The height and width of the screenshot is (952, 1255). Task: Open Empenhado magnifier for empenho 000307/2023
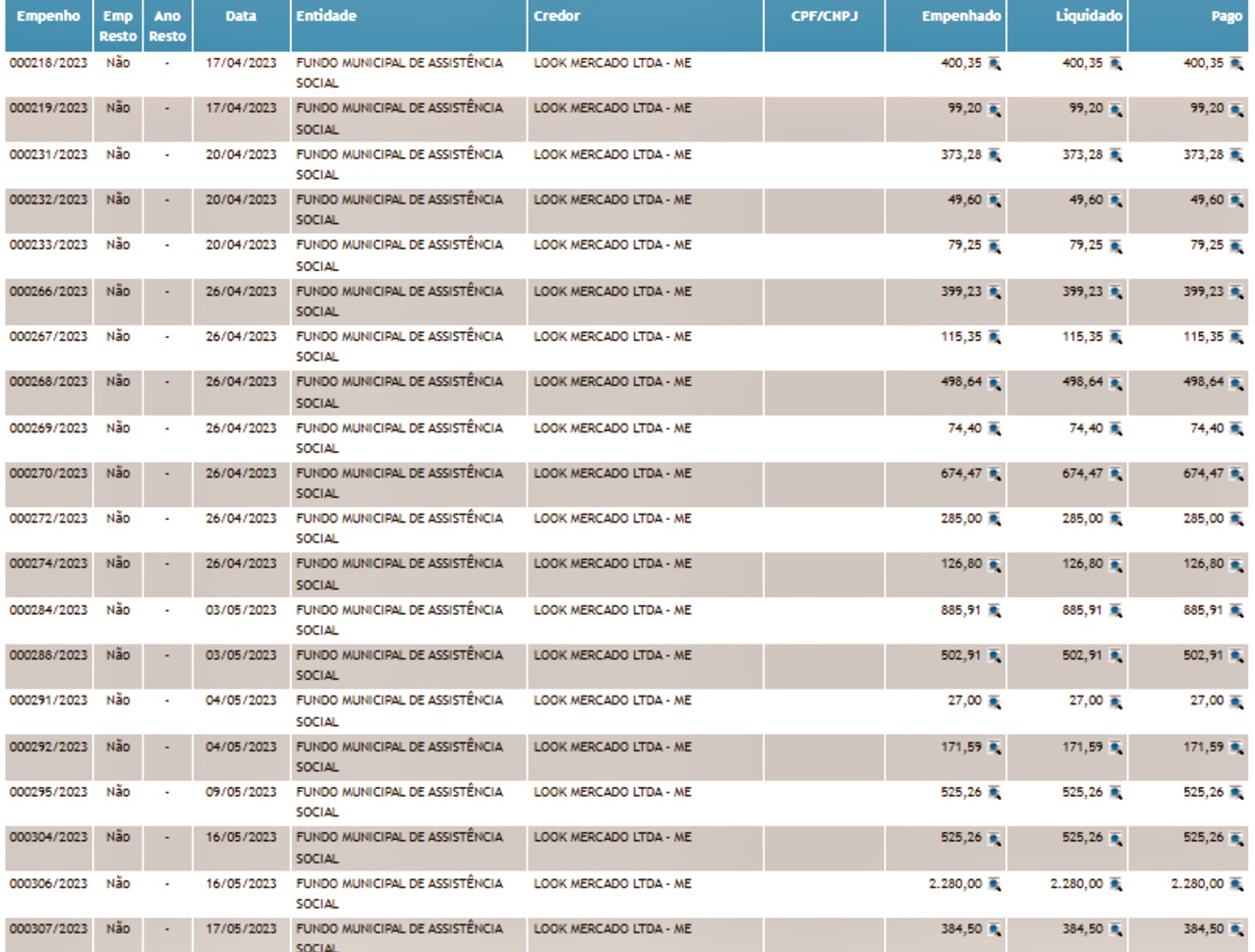[x=995, y=929]
